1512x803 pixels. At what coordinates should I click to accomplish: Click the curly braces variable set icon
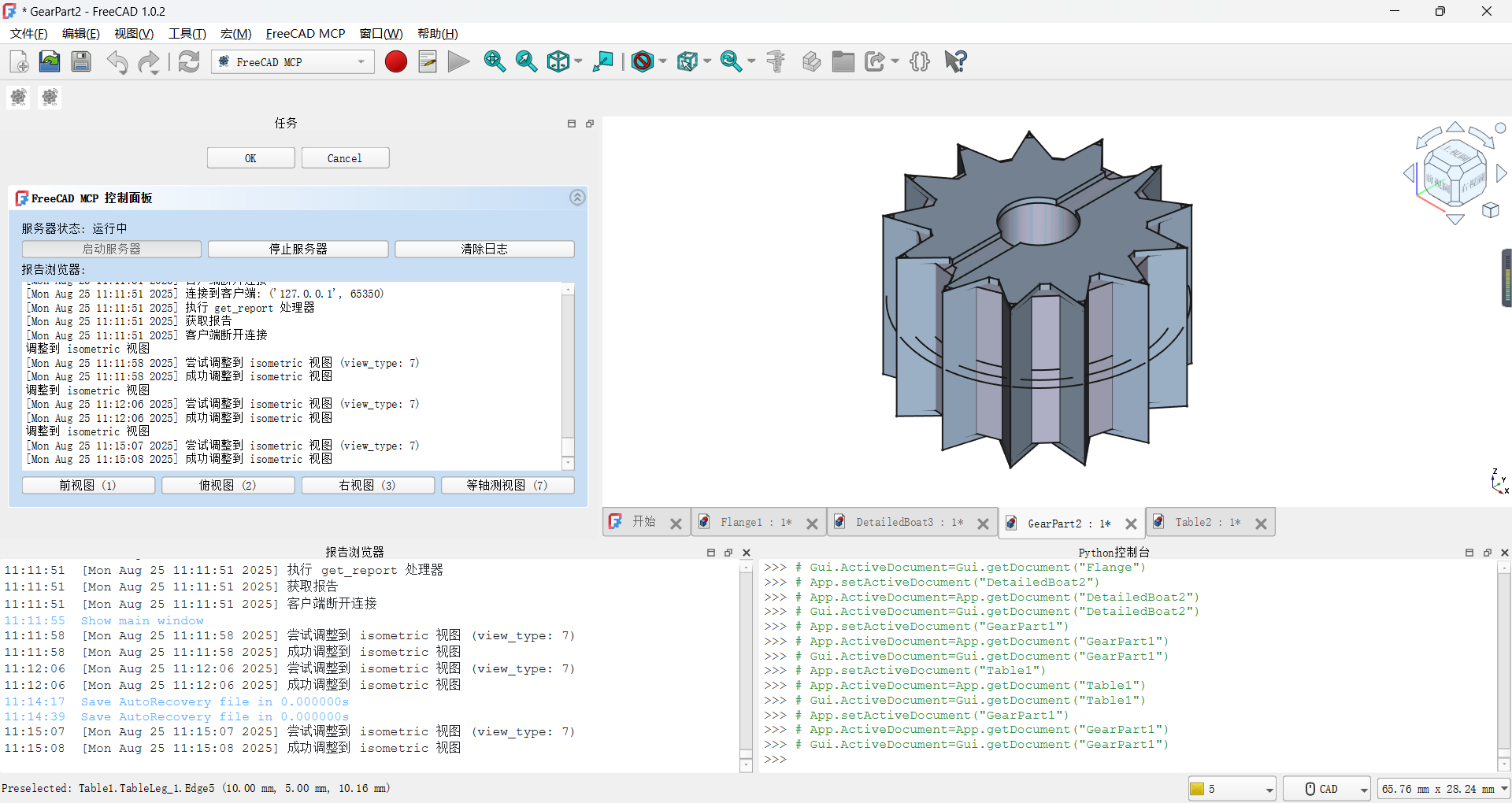(920, 61)
